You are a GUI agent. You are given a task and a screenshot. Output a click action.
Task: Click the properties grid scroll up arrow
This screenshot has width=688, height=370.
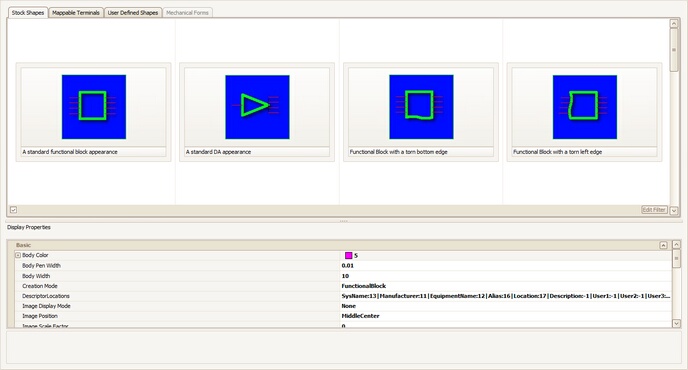pos(677,244)
